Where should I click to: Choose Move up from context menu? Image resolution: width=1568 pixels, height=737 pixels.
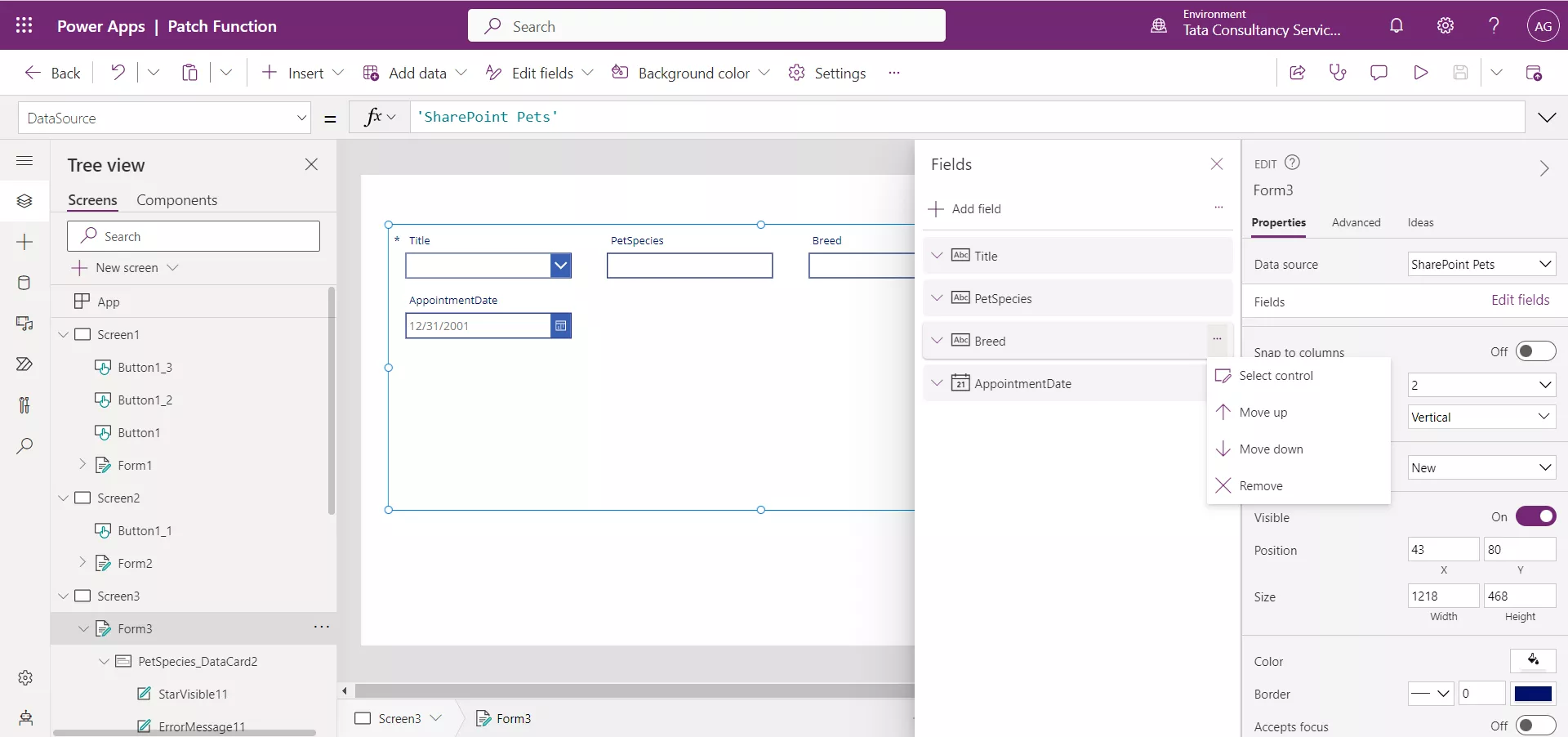click(x=1298, y=413)
